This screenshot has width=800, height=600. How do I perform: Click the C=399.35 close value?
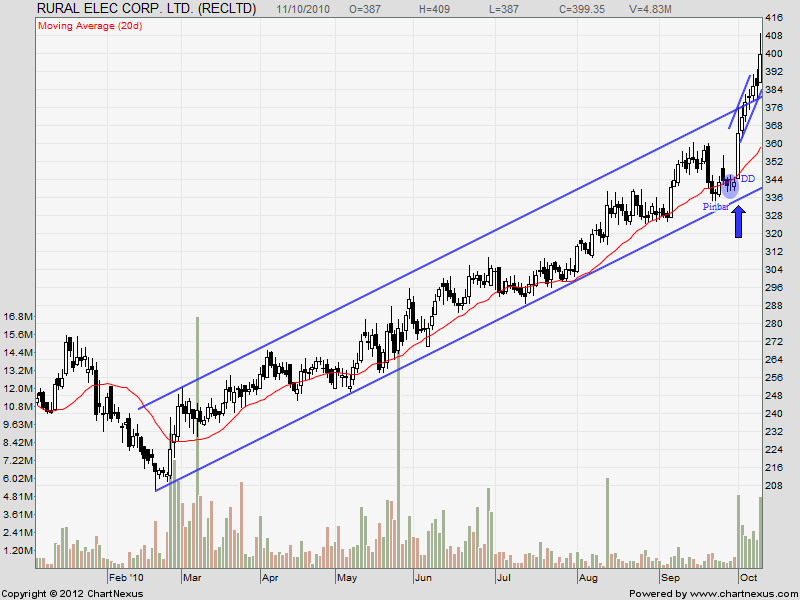584,9
